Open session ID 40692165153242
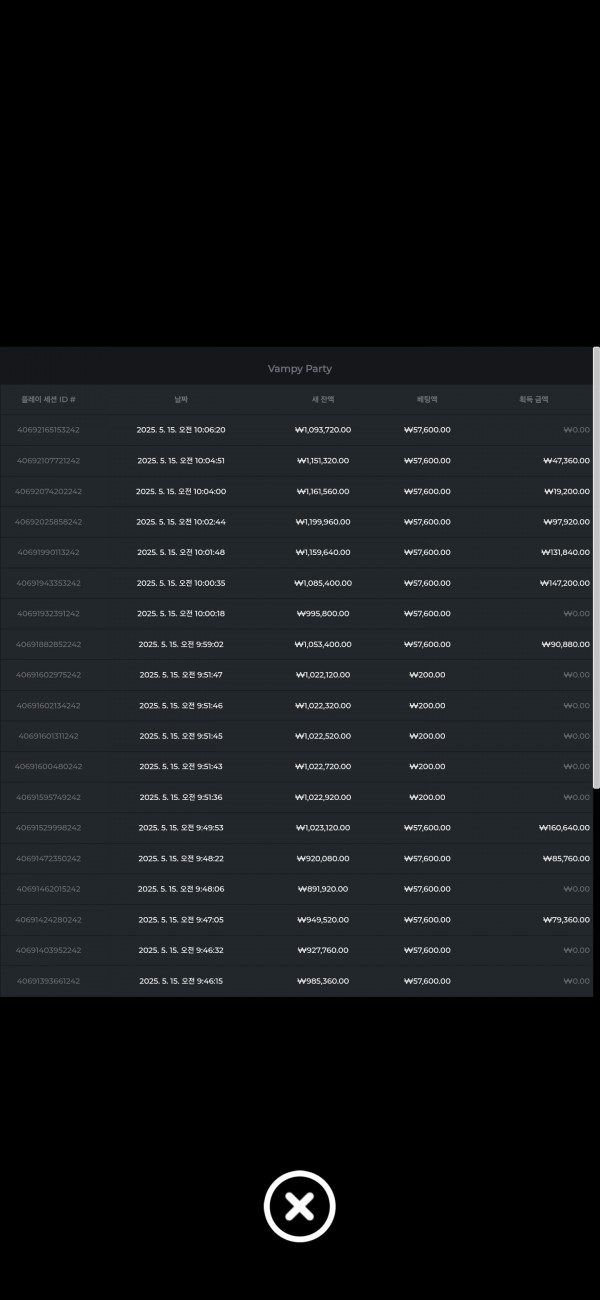The width and height of the screenshot is (600, 1300). [x=49, y=430]
